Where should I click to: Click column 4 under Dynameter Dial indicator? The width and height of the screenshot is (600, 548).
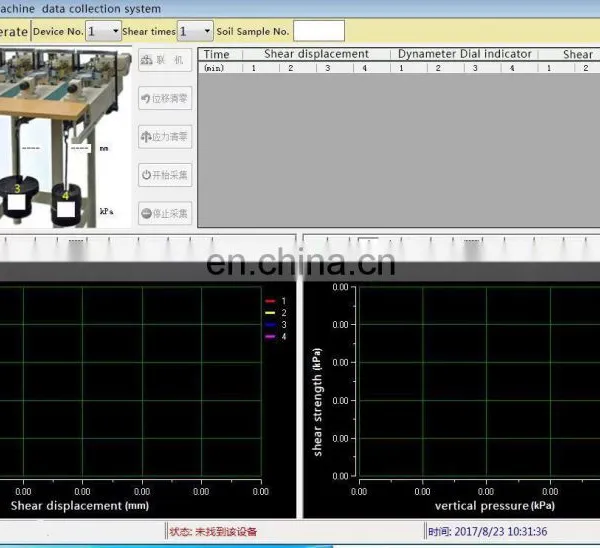512,68
